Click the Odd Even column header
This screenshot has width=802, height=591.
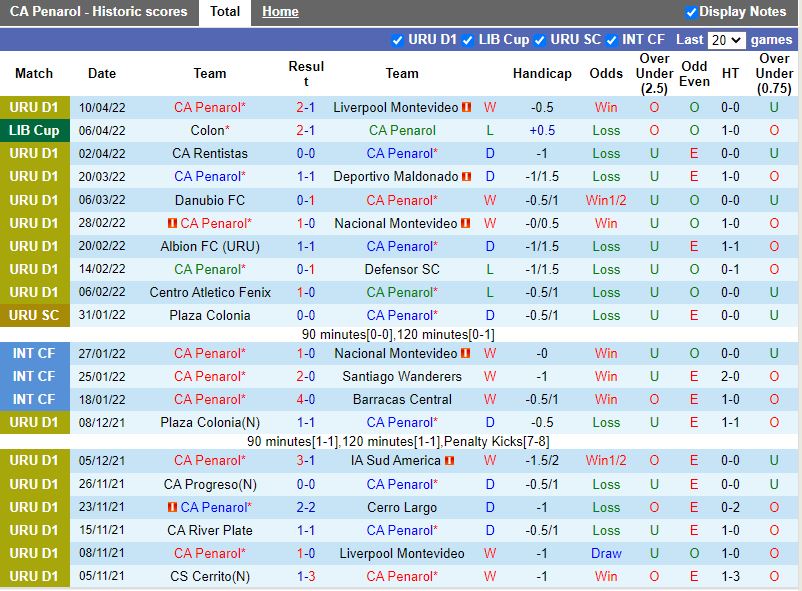point(694,74)
